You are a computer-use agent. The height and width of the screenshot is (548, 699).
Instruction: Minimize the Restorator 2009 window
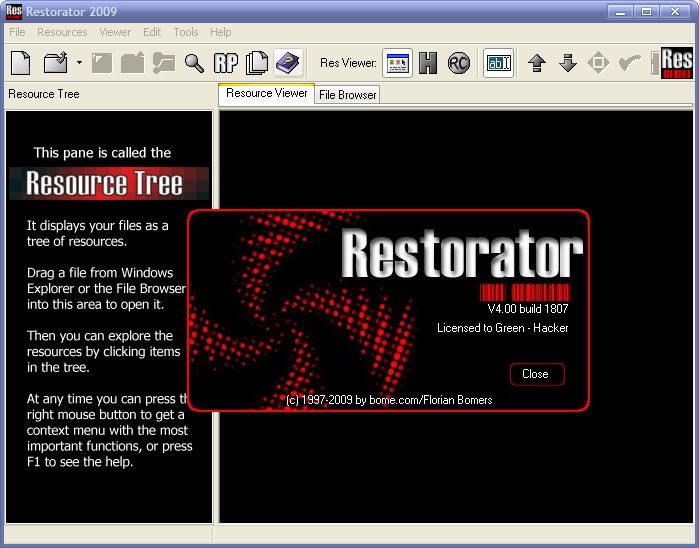point(620,12)
